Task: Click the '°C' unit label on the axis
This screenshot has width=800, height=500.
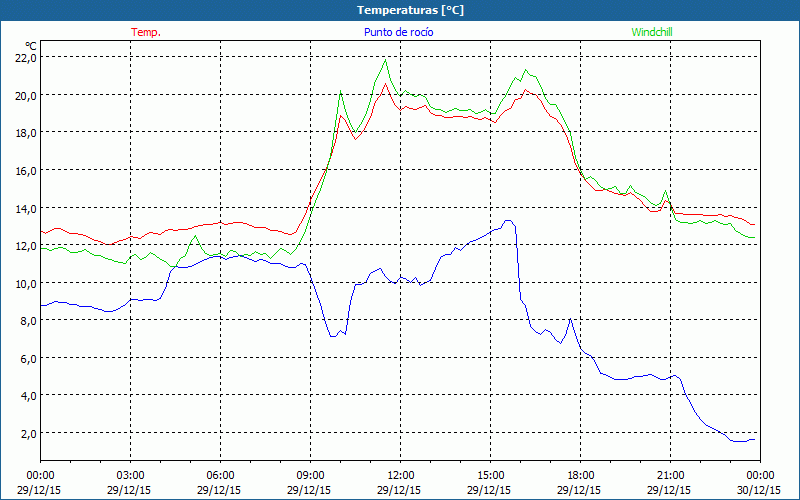Action: [x=31, y=47]
